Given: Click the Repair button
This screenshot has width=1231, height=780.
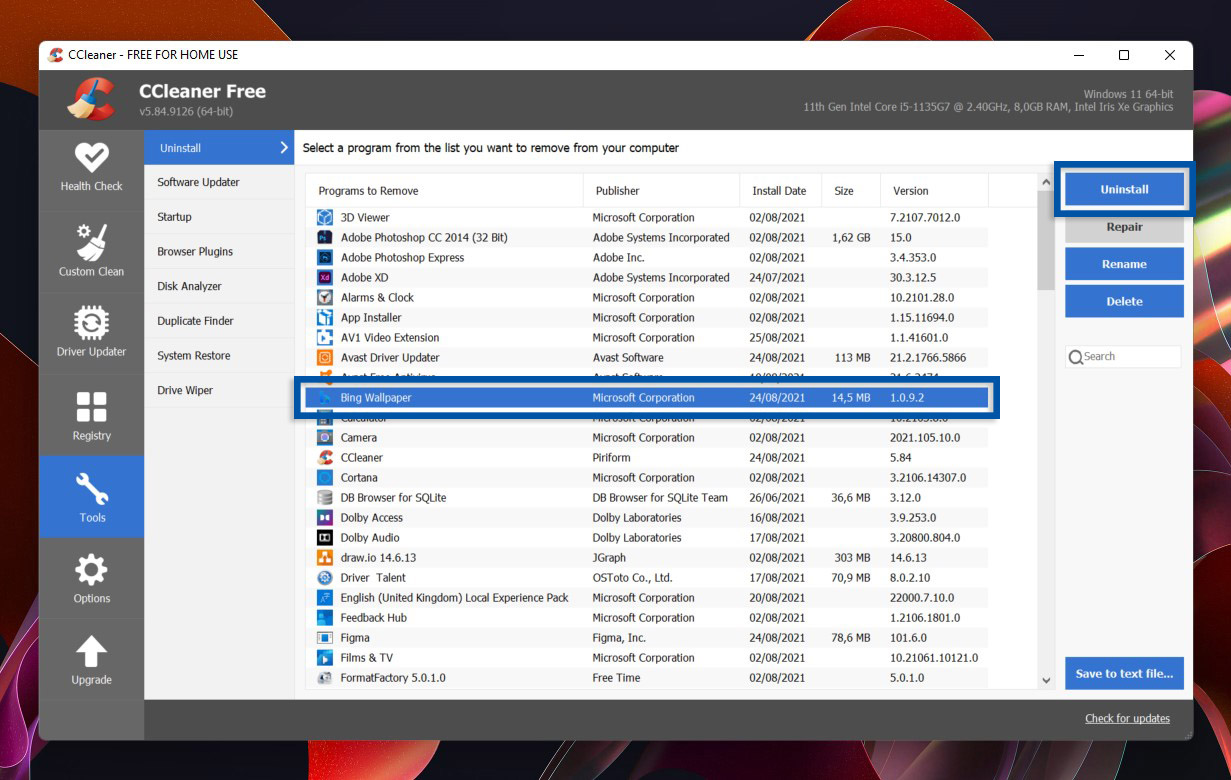Looking at the screenshot, I should point(1123,227).
